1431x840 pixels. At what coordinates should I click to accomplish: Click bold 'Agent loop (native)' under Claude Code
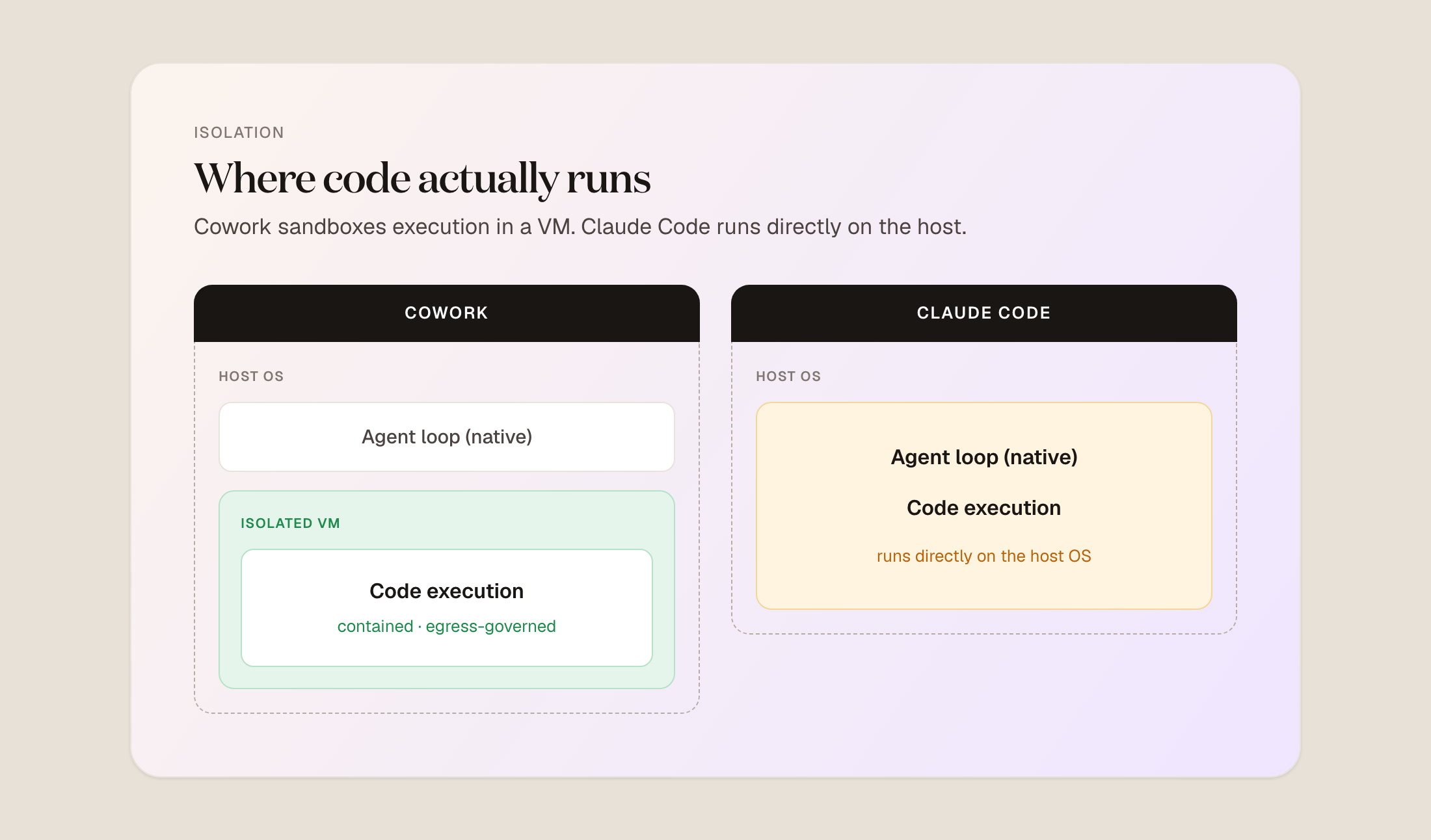(x=984, y=457)
